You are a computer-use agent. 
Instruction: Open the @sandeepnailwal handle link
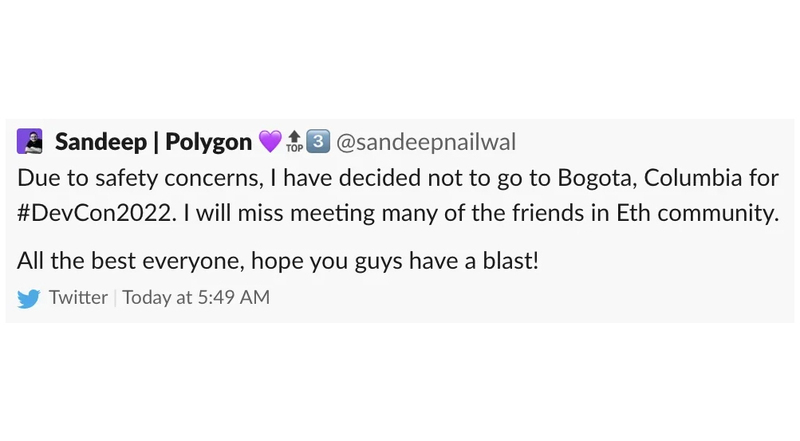tap(426, 142)
